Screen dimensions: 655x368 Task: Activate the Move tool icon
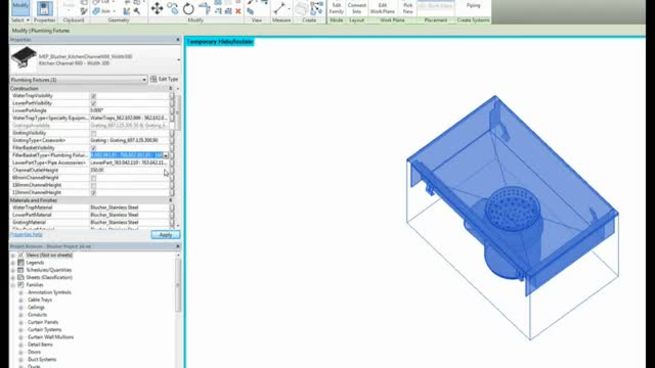pos(157,8)
